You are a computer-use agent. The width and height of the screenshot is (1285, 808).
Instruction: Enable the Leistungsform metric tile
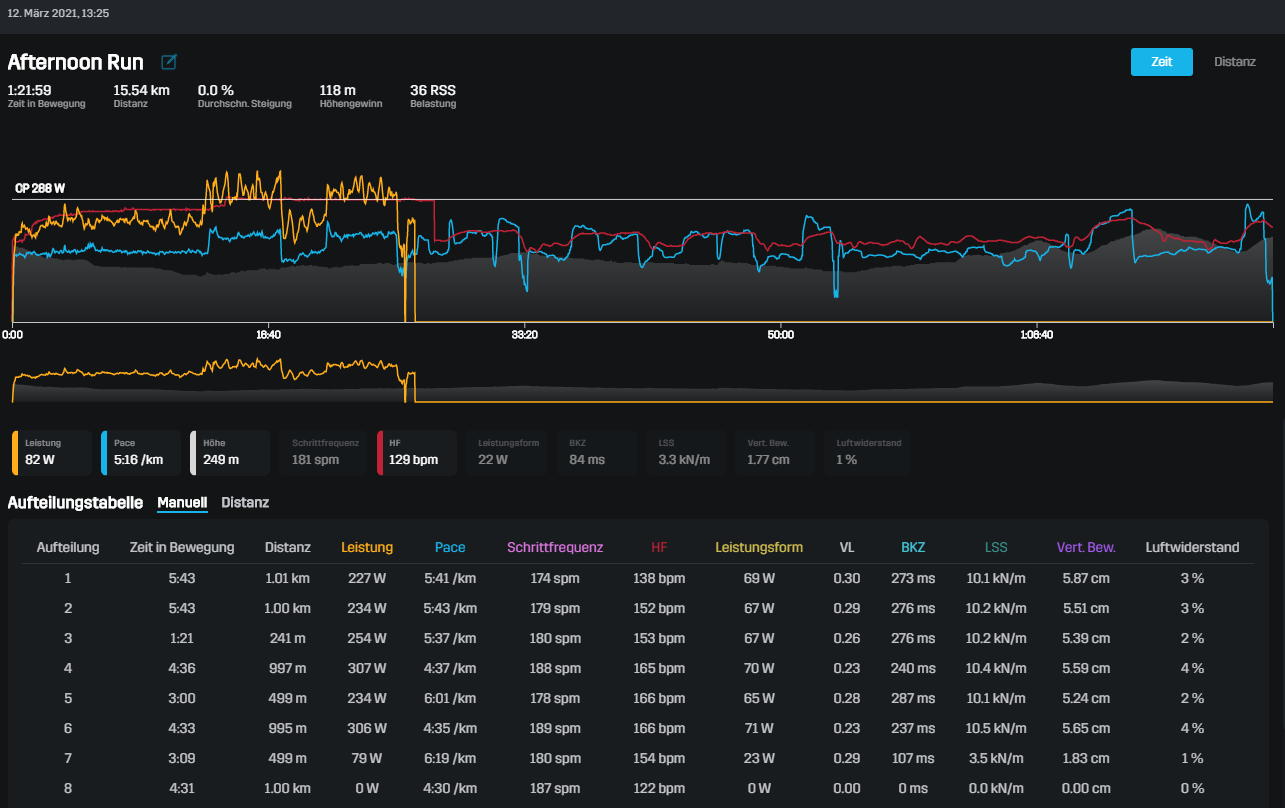coord(508,453)
